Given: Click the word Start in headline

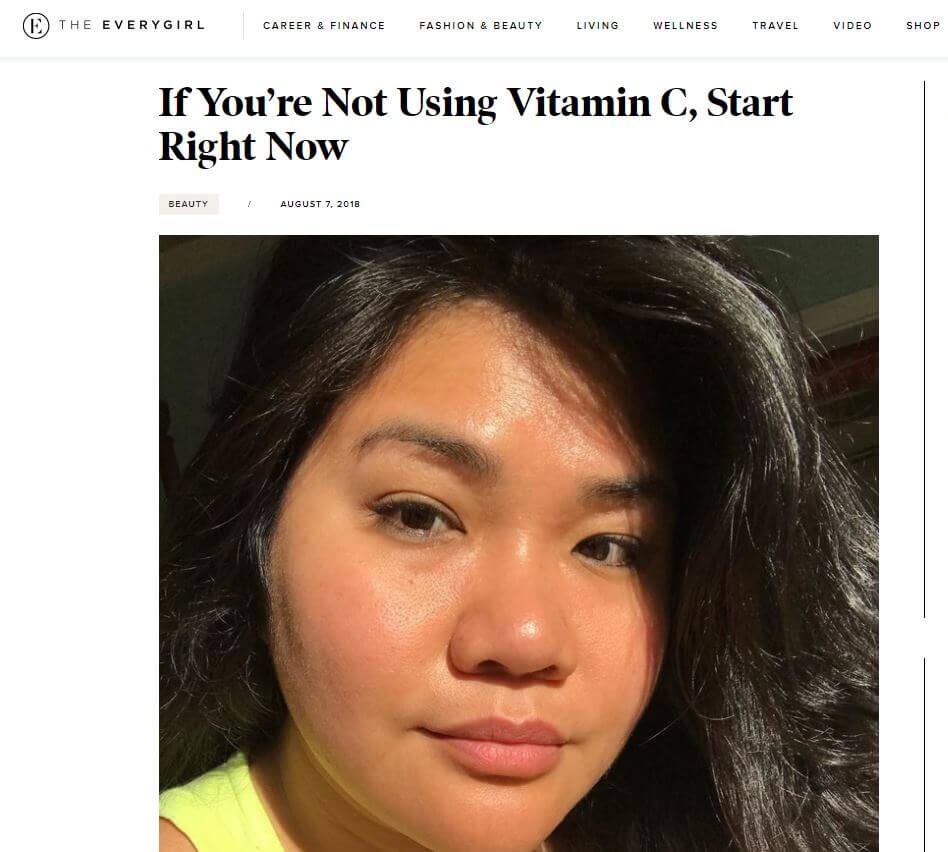Looking at the screenshot, I should coord(750,103).
